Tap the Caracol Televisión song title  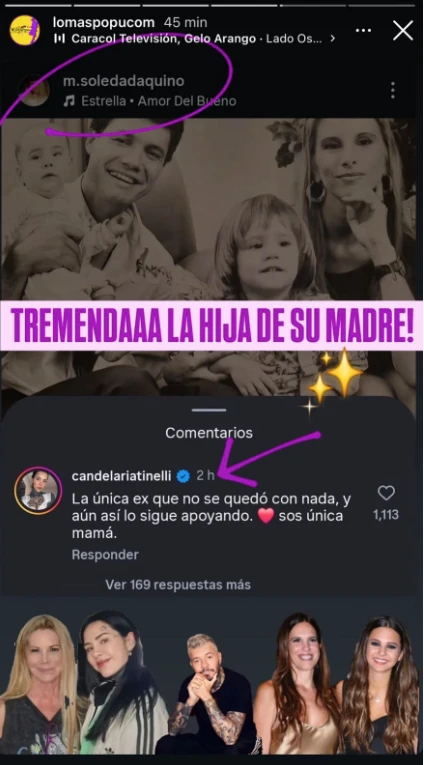click(x=163, y=39)
